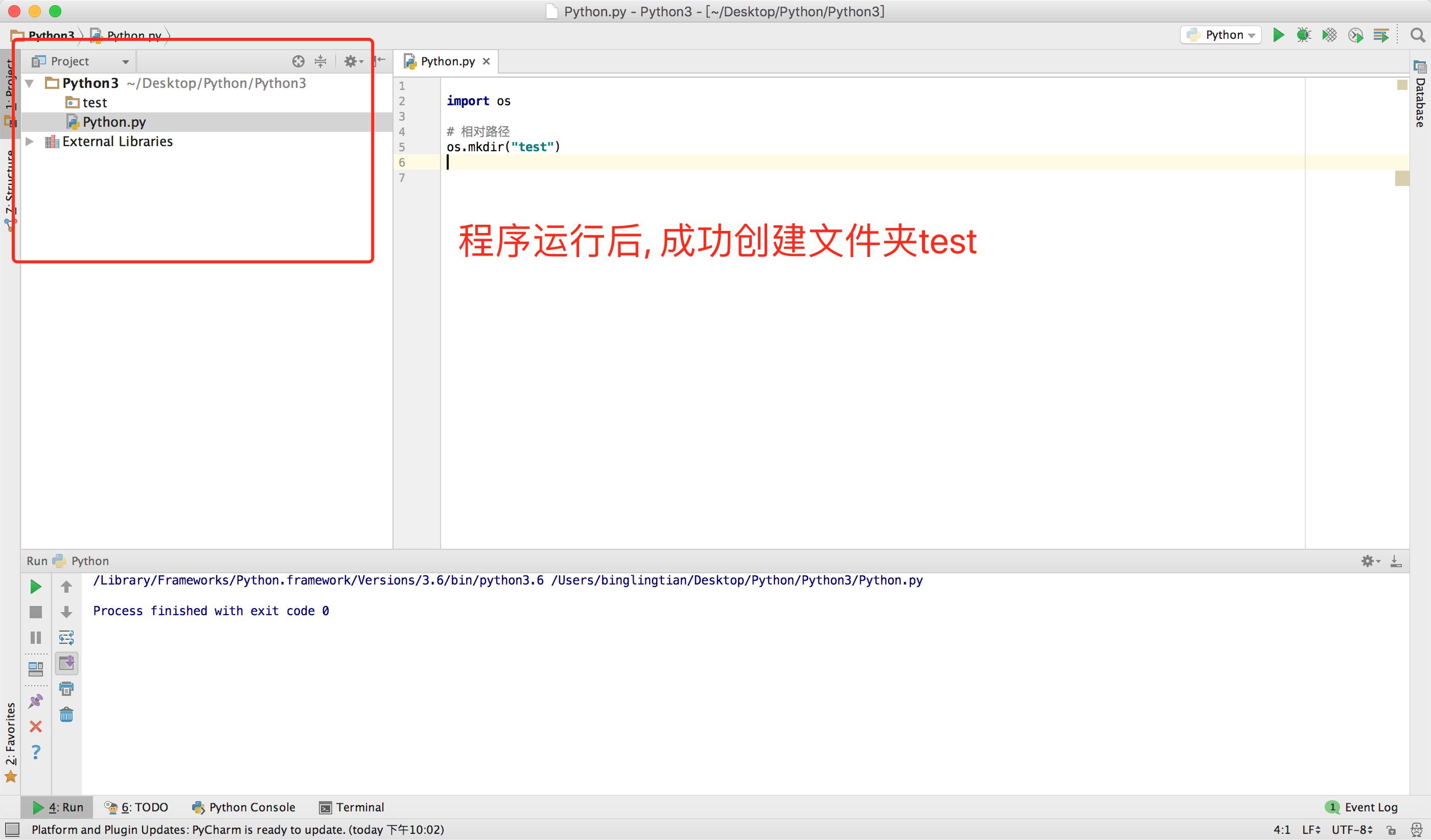Image resolution: width=1431 pixels, height=840 pixels.
Task: Open Search Everywhere magnifier icon
Action: pos(1417,35)
